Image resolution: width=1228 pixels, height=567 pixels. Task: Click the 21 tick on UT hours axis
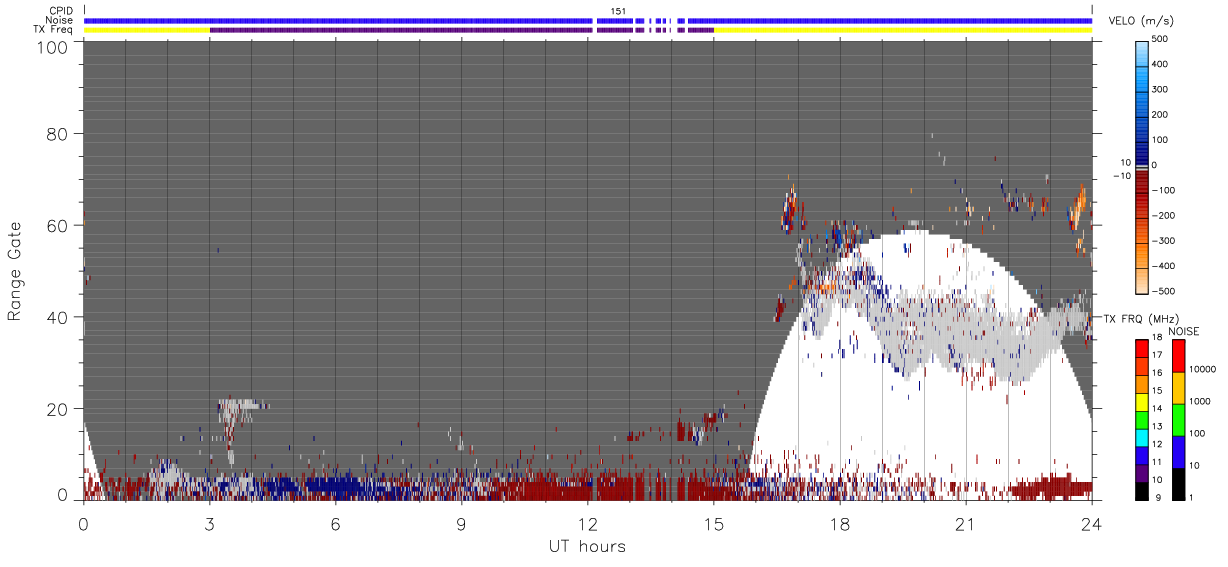[966, 524]
